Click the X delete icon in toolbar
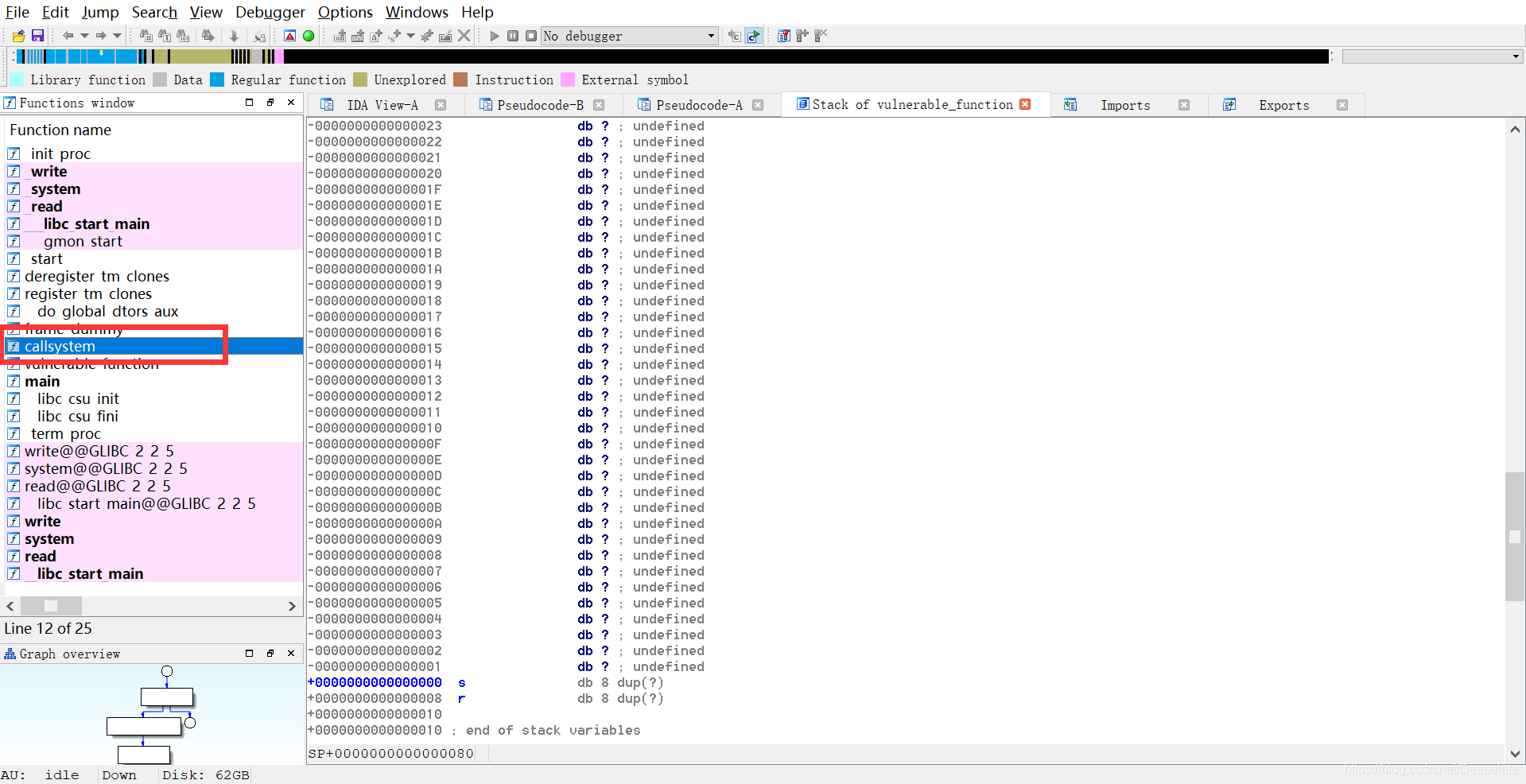 coord(464,36)
